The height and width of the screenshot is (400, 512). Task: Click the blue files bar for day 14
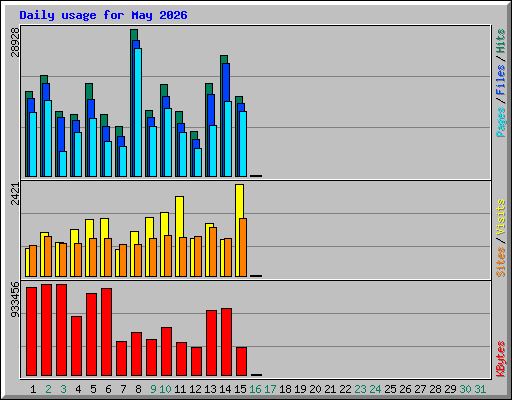226,82
